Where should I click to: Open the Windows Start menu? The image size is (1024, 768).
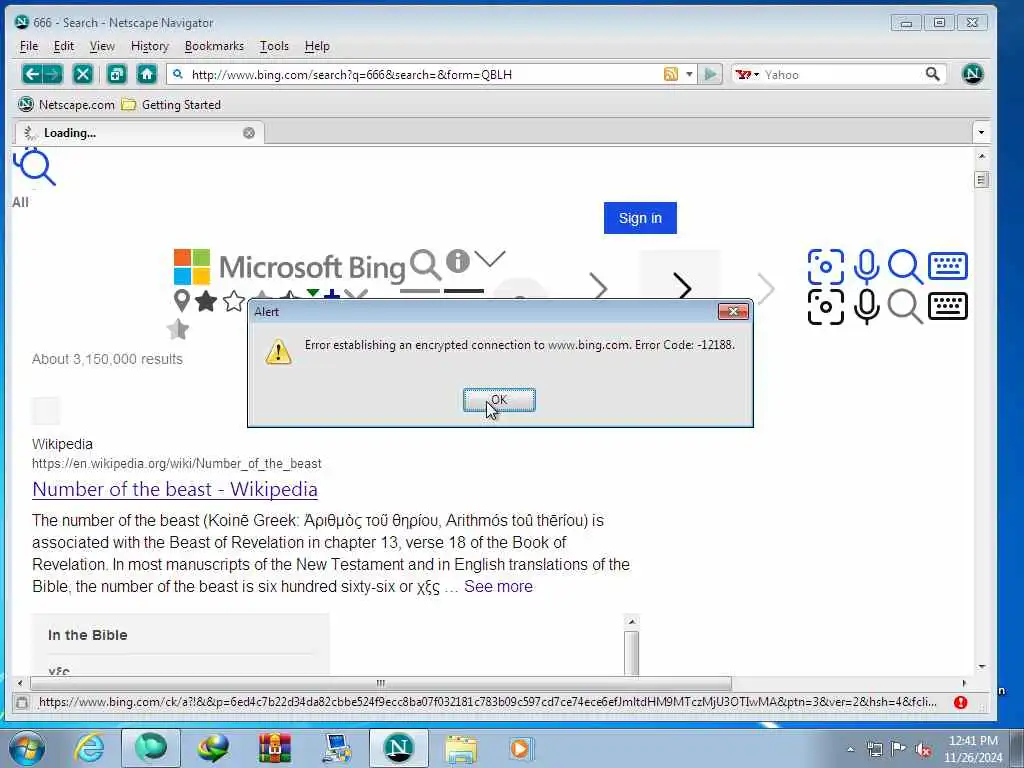click(26, 748)
